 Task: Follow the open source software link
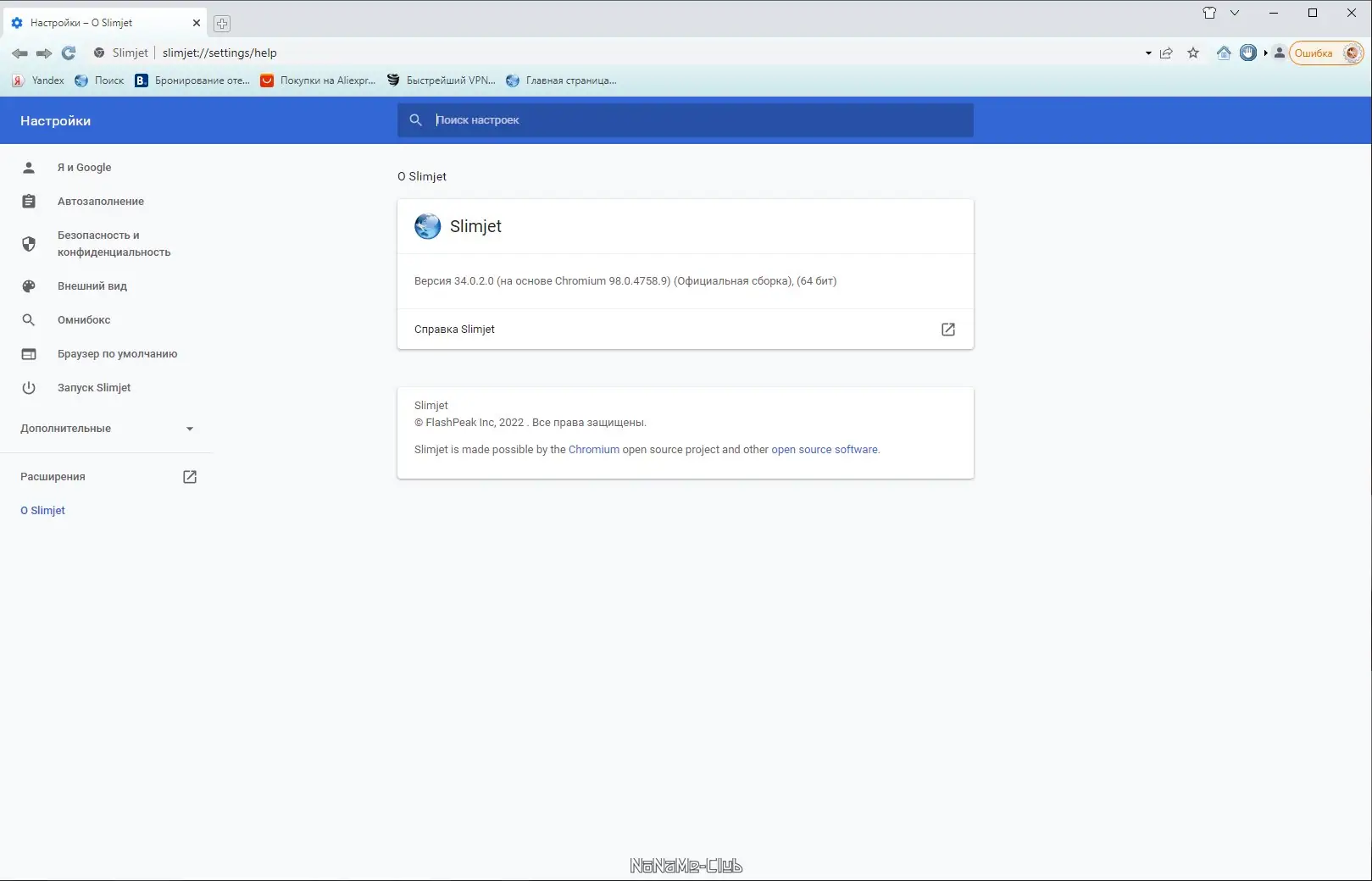825,450
